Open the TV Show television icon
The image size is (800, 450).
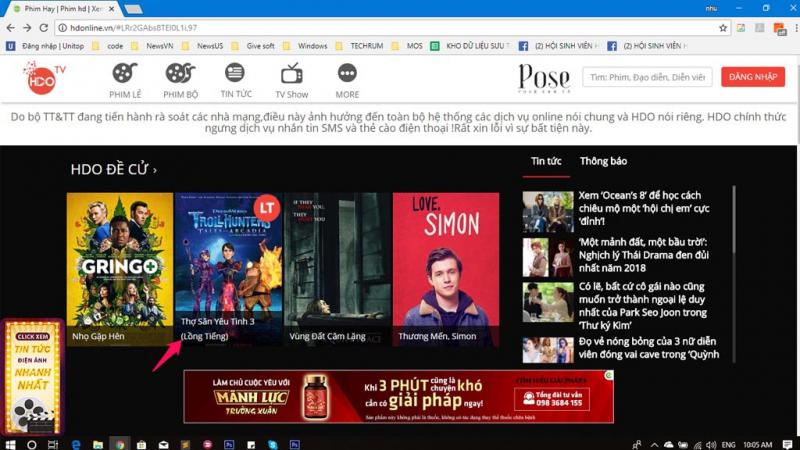tap(292, 73)
